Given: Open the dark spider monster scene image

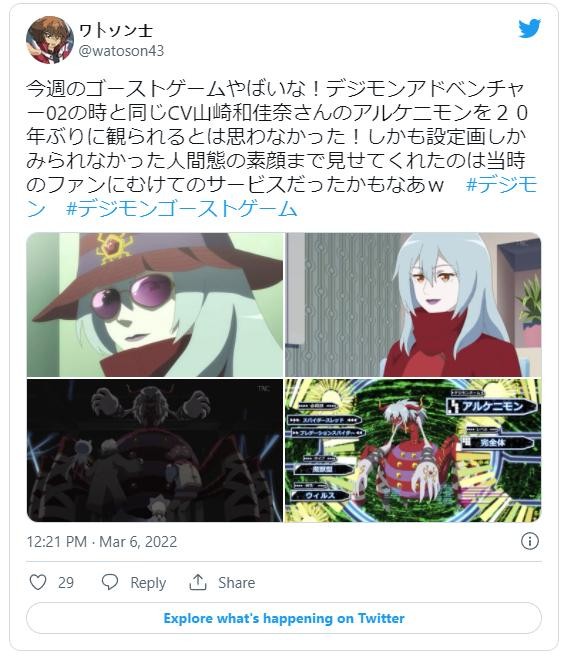Looking at the screenshot, I should tap(155, 450).
